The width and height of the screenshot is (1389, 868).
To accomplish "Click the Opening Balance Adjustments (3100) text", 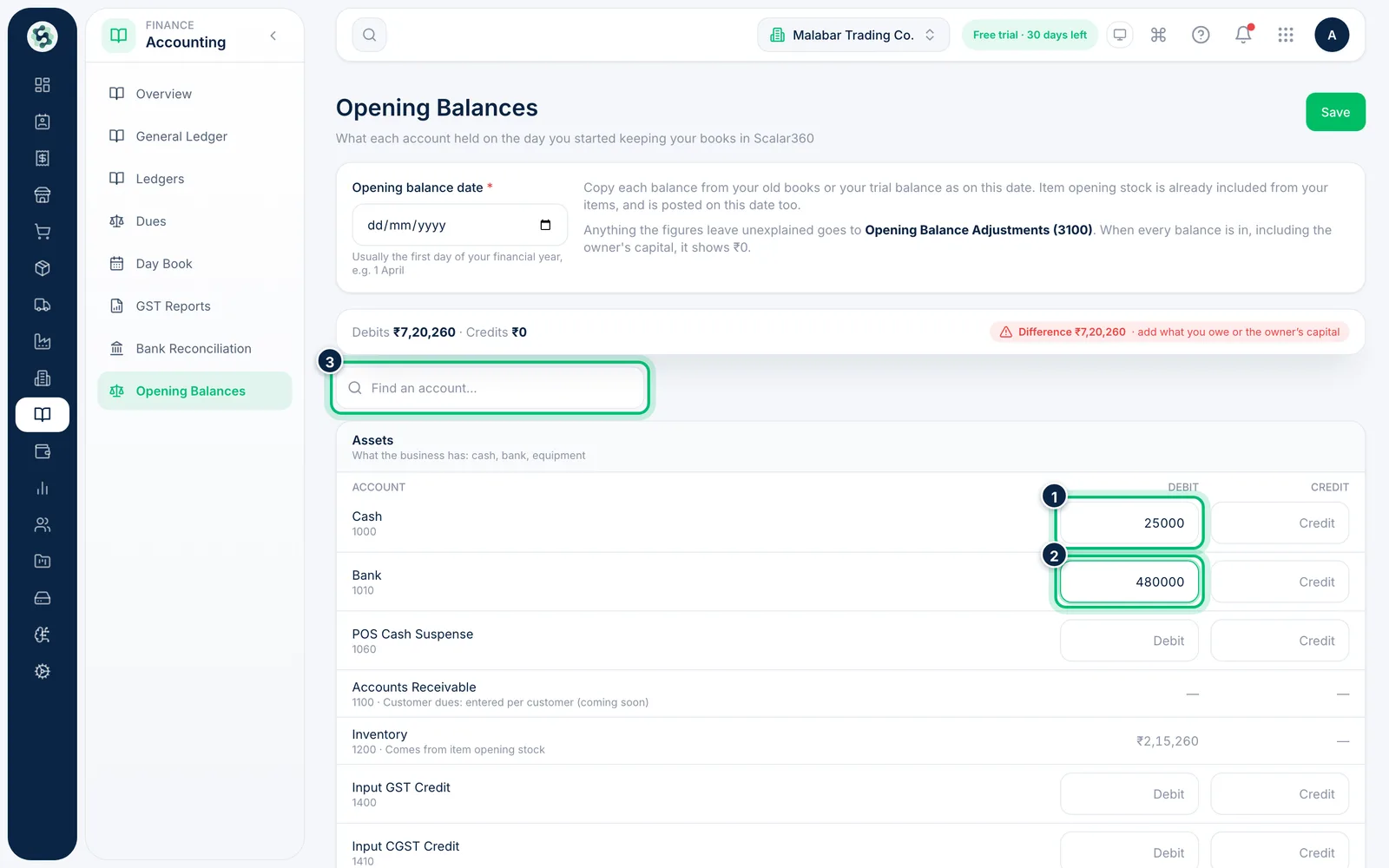I will pos(978,230).
